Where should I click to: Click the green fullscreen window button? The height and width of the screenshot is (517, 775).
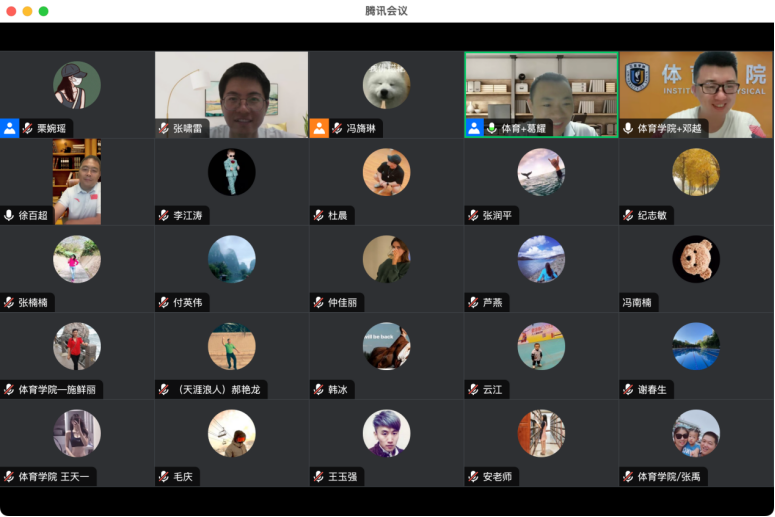coord(43,11)
